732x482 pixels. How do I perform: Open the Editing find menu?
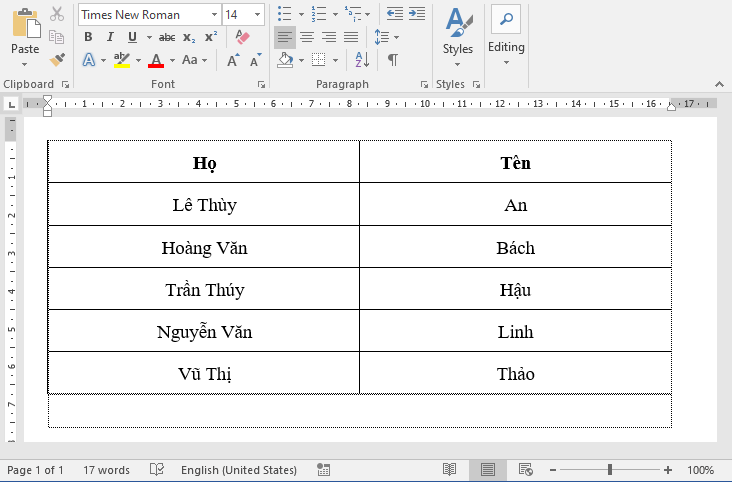point(506,36)
